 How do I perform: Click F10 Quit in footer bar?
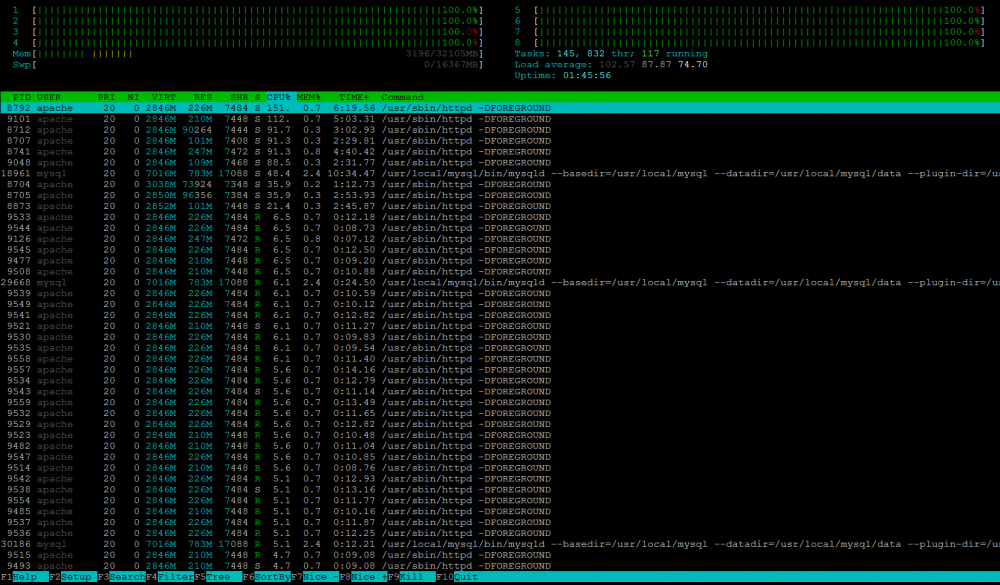coord(457,577)
